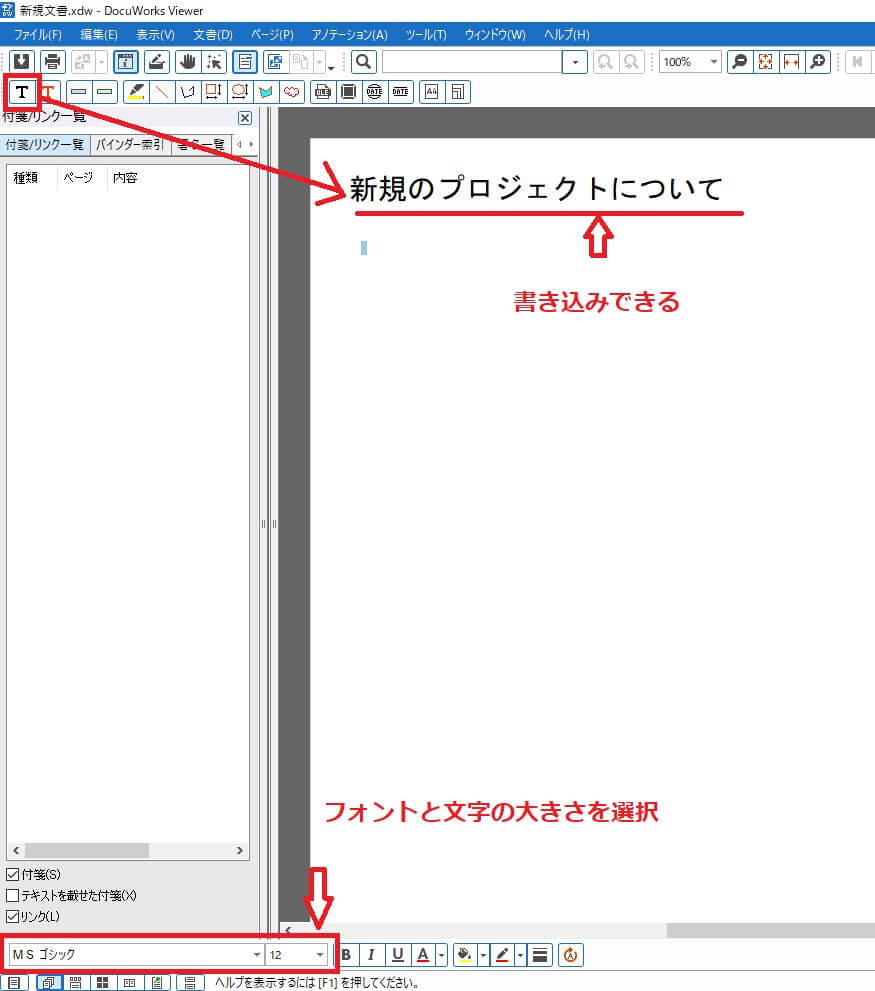Toggle italic text formatting

pos(371,955)
